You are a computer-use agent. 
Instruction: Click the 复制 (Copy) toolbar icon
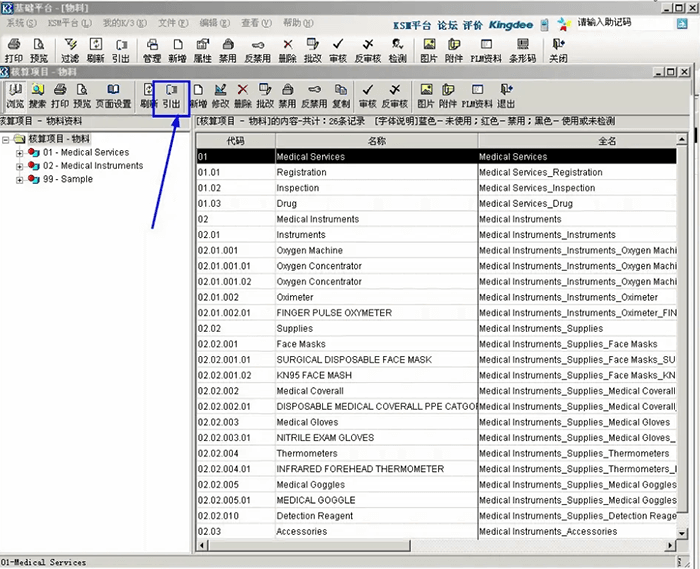341,95
